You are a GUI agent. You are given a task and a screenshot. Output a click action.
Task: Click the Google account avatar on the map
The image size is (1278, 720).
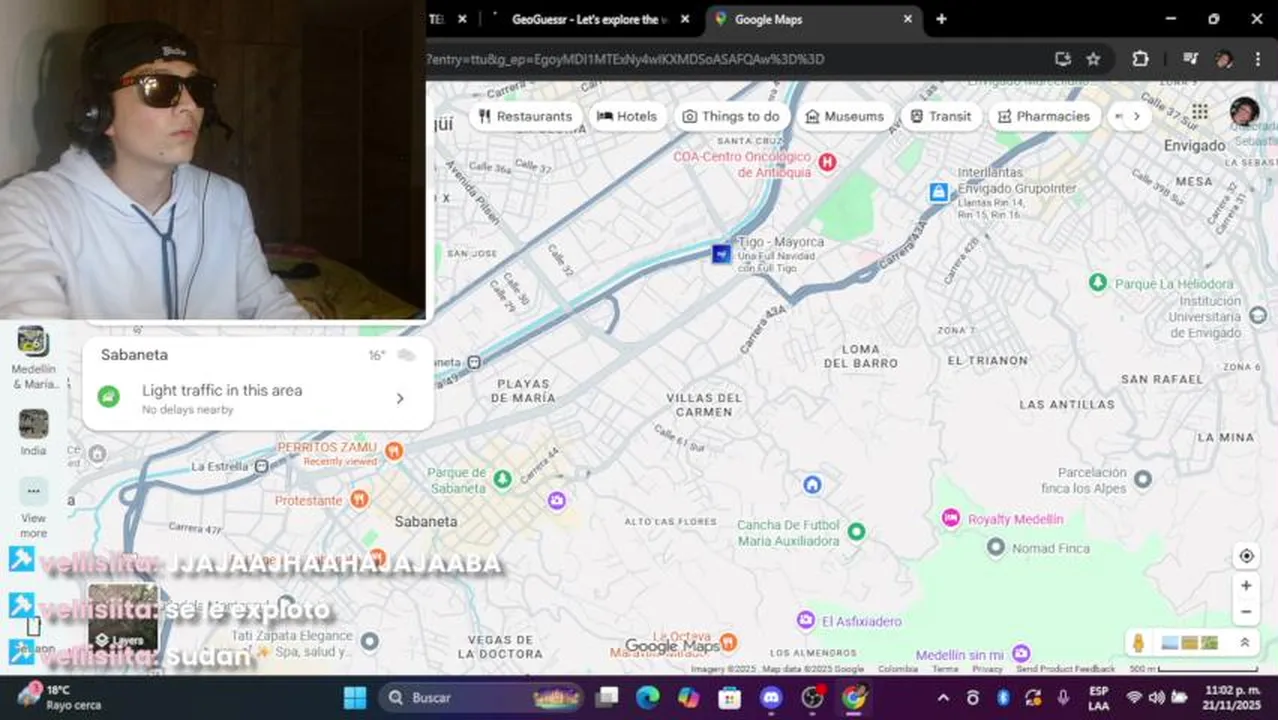(x=1244, y=111)
